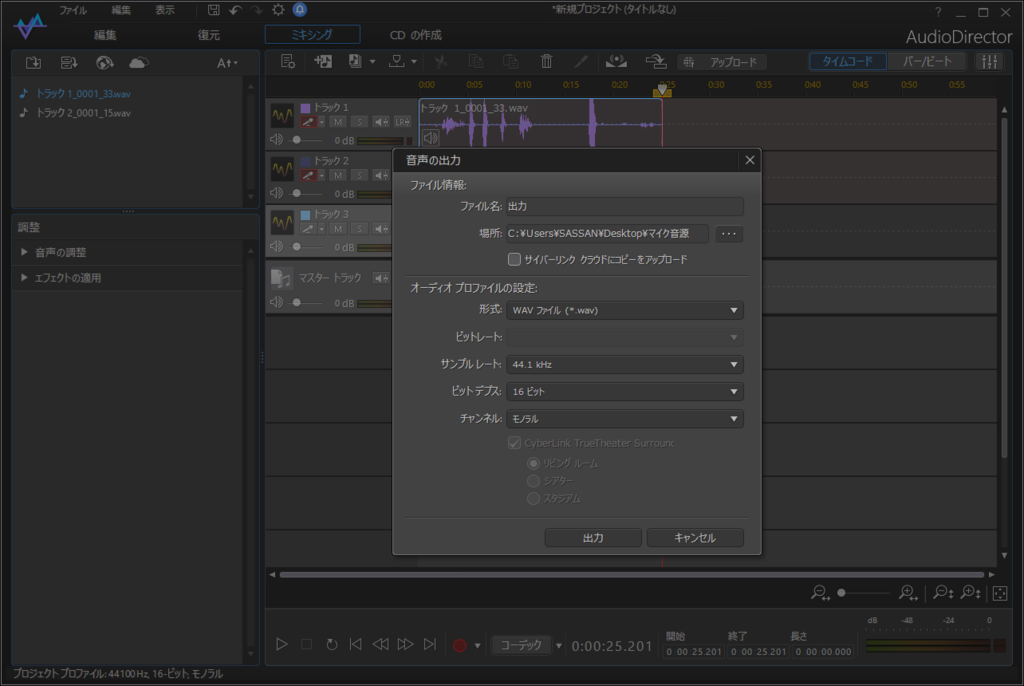Jump to end with the skip-forward icon
This screenshot has width=1024, height=686.
(430, 644)
